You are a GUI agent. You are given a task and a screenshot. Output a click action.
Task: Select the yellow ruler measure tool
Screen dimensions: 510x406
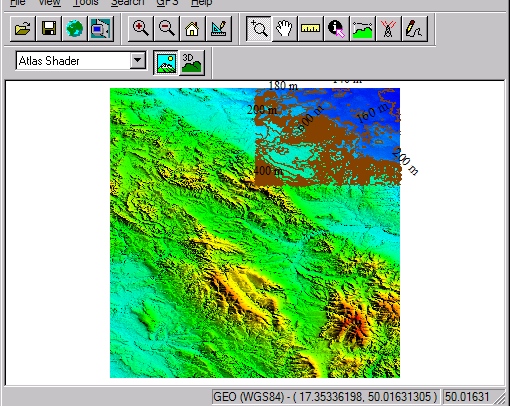pos(310,29)
